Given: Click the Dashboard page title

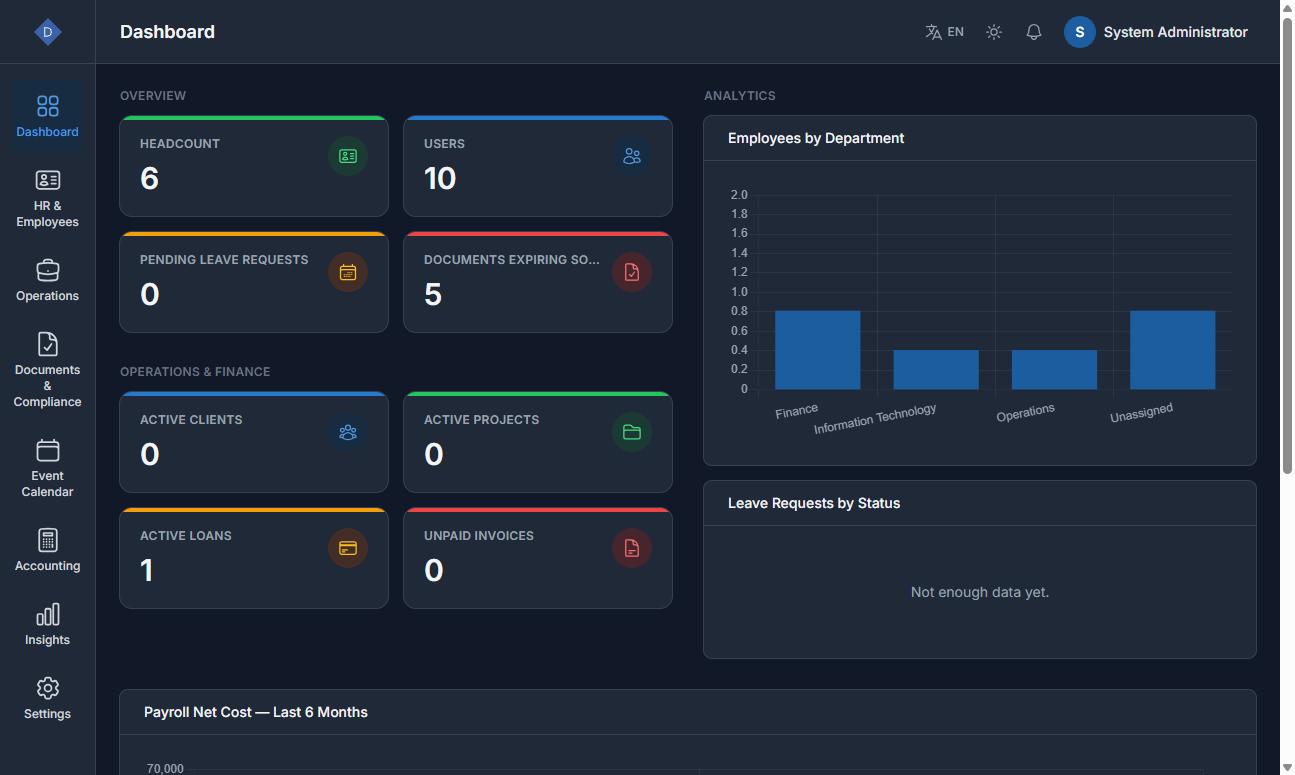Looking at the screenshot, I should point(167,32).
